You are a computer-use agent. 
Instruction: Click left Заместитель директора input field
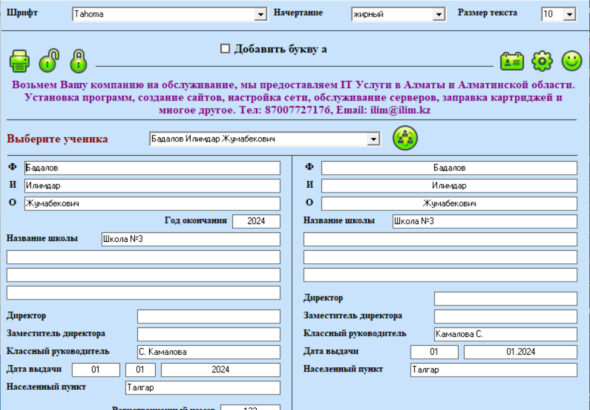point(209,334)
